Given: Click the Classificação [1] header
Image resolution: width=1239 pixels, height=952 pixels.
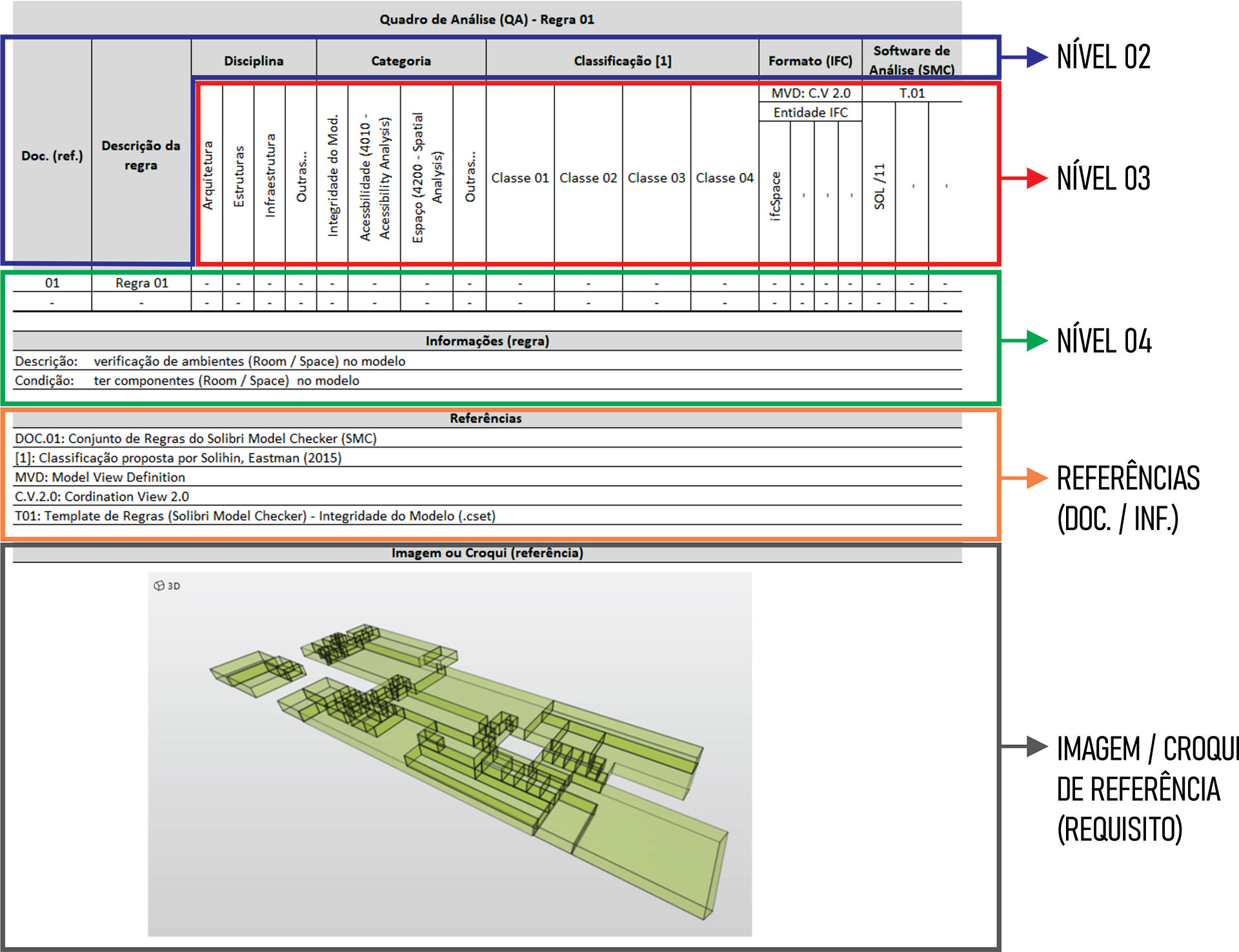Looking at the screenshot, I should click(x=623, y=61).
